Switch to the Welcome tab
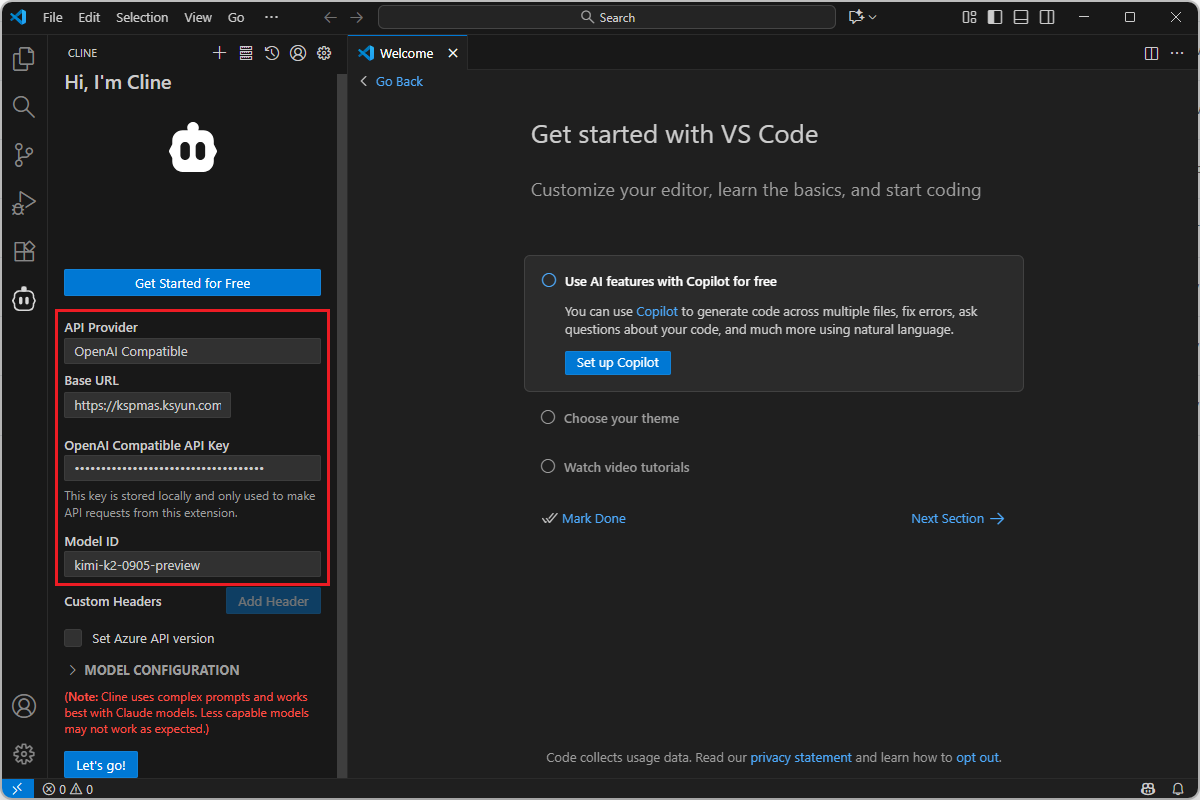 coord(406,53)
